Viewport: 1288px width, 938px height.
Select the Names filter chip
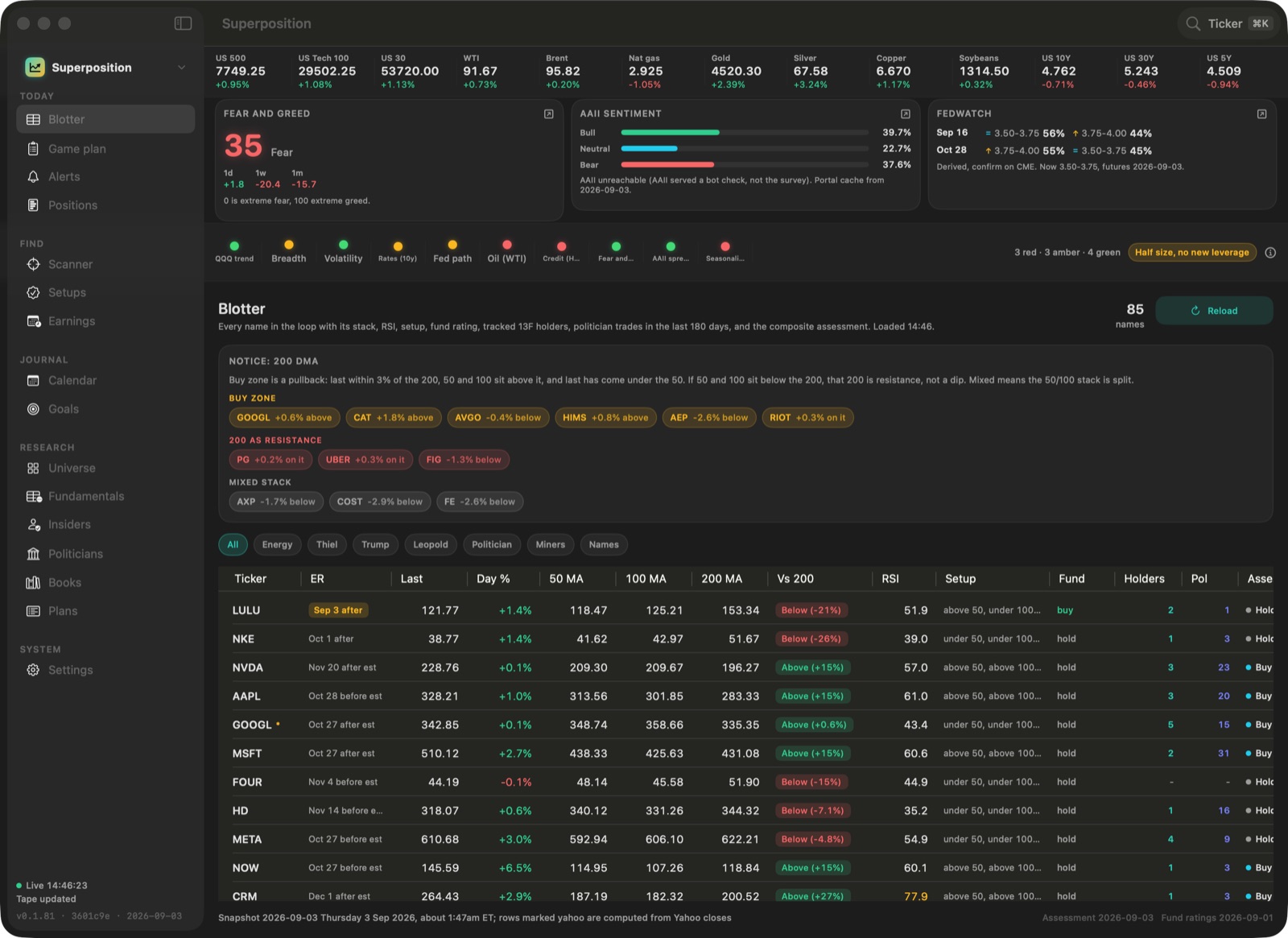(604, 545)
